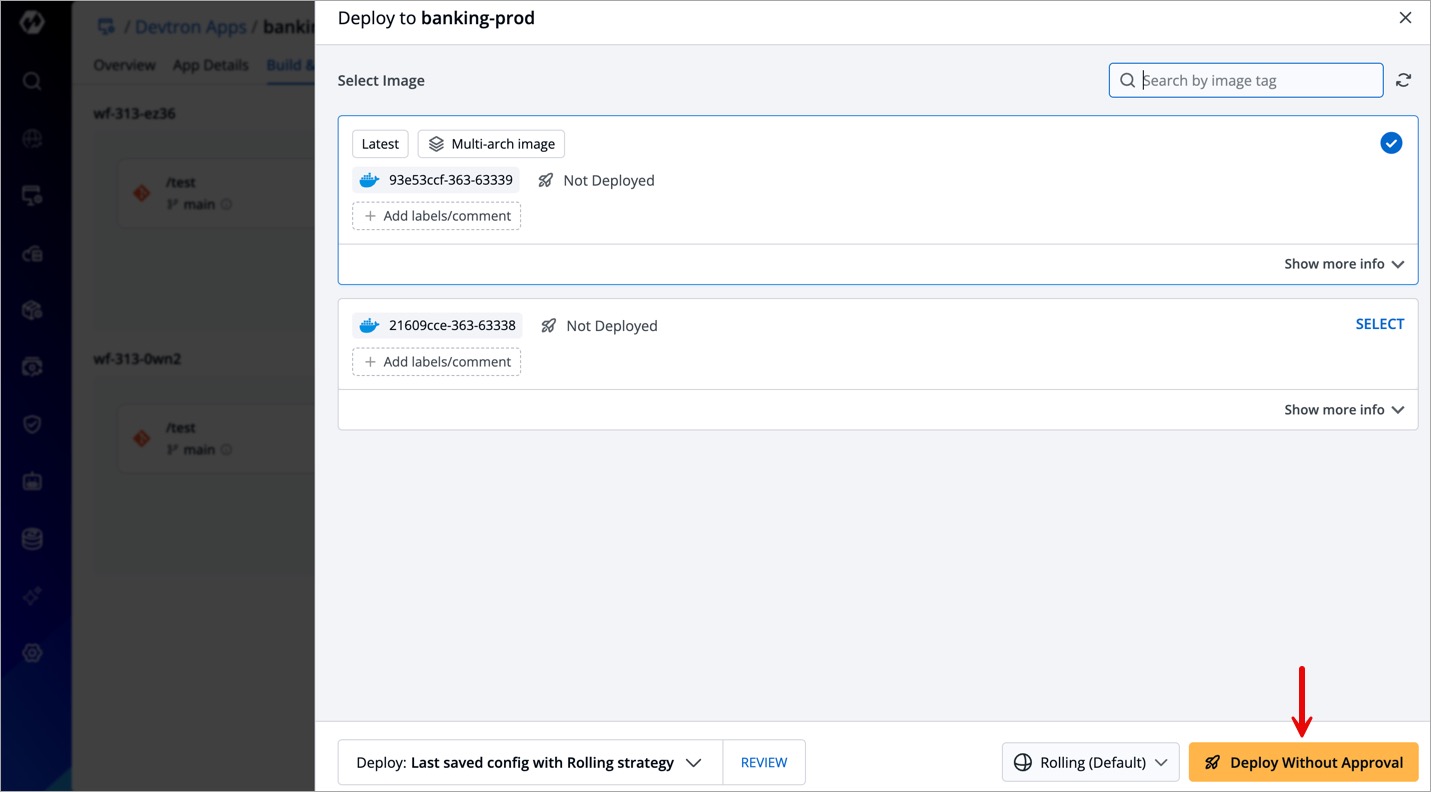The width and height of the screenshot is (1431, 792).
Task: Switch to the App Details tab
Action: [x=210, y=65]
